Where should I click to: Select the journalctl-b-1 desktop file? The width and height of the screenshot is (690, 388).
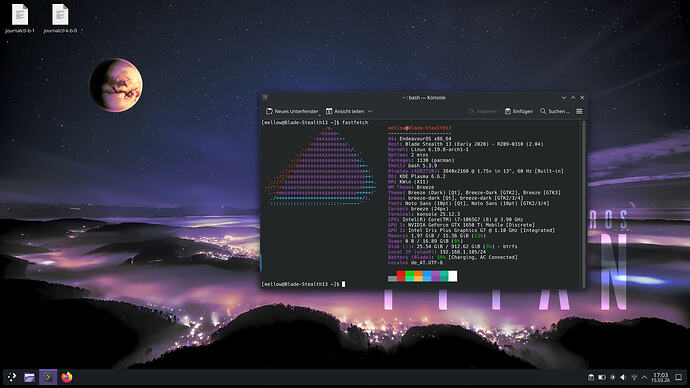point(20,18)
